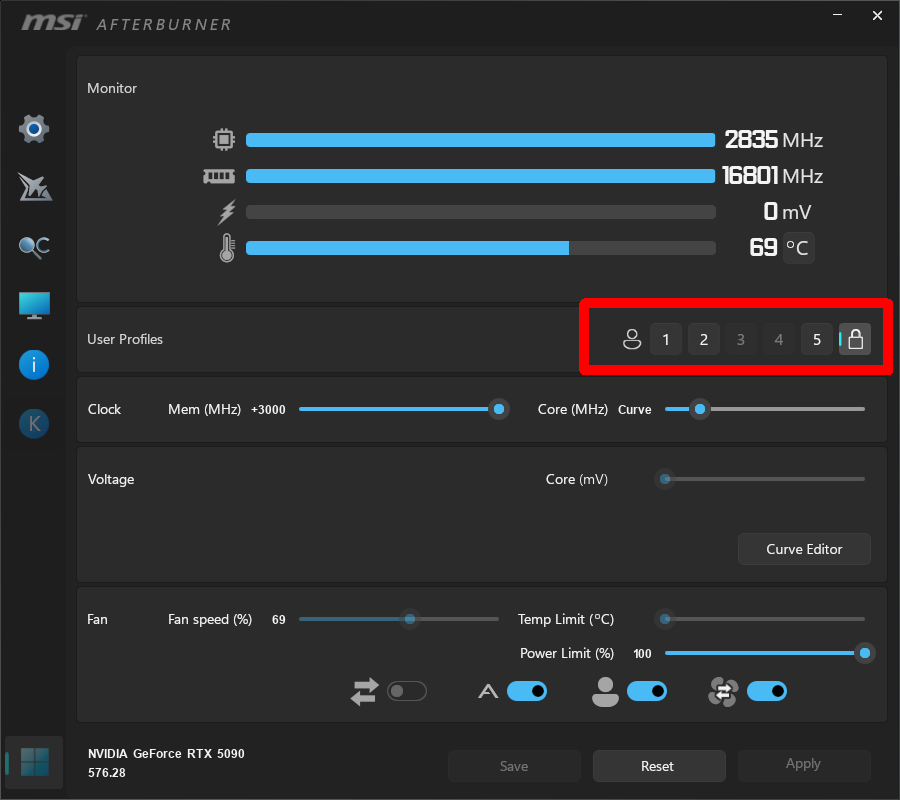Viewport: 900px width, 800px height.
Task: Close the Afterburner window
Action: (877, 15)
